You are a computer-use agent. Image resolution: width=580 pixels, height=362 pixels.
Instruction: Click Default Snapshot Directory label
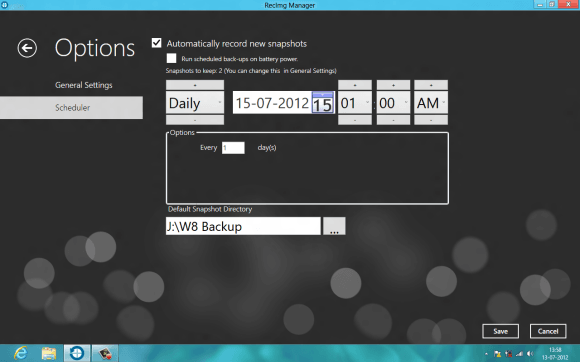coord(210,209)
